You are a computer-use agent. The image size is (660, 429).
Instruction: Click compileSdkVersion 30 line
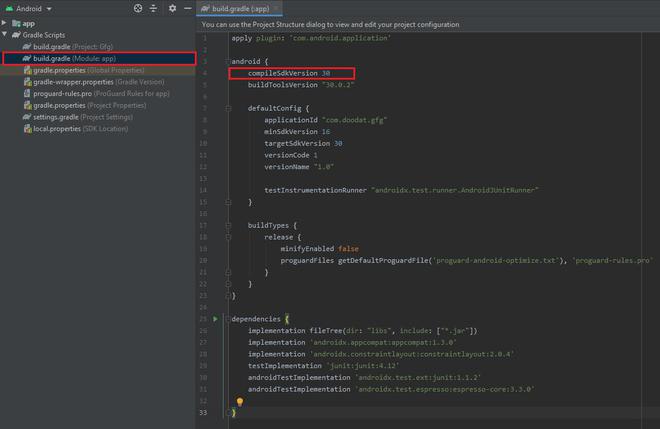coord(289,73)
